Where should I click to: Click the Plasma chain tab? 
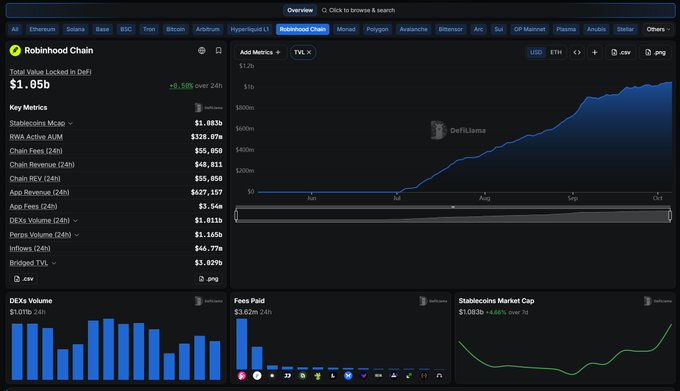click(566, 29)
